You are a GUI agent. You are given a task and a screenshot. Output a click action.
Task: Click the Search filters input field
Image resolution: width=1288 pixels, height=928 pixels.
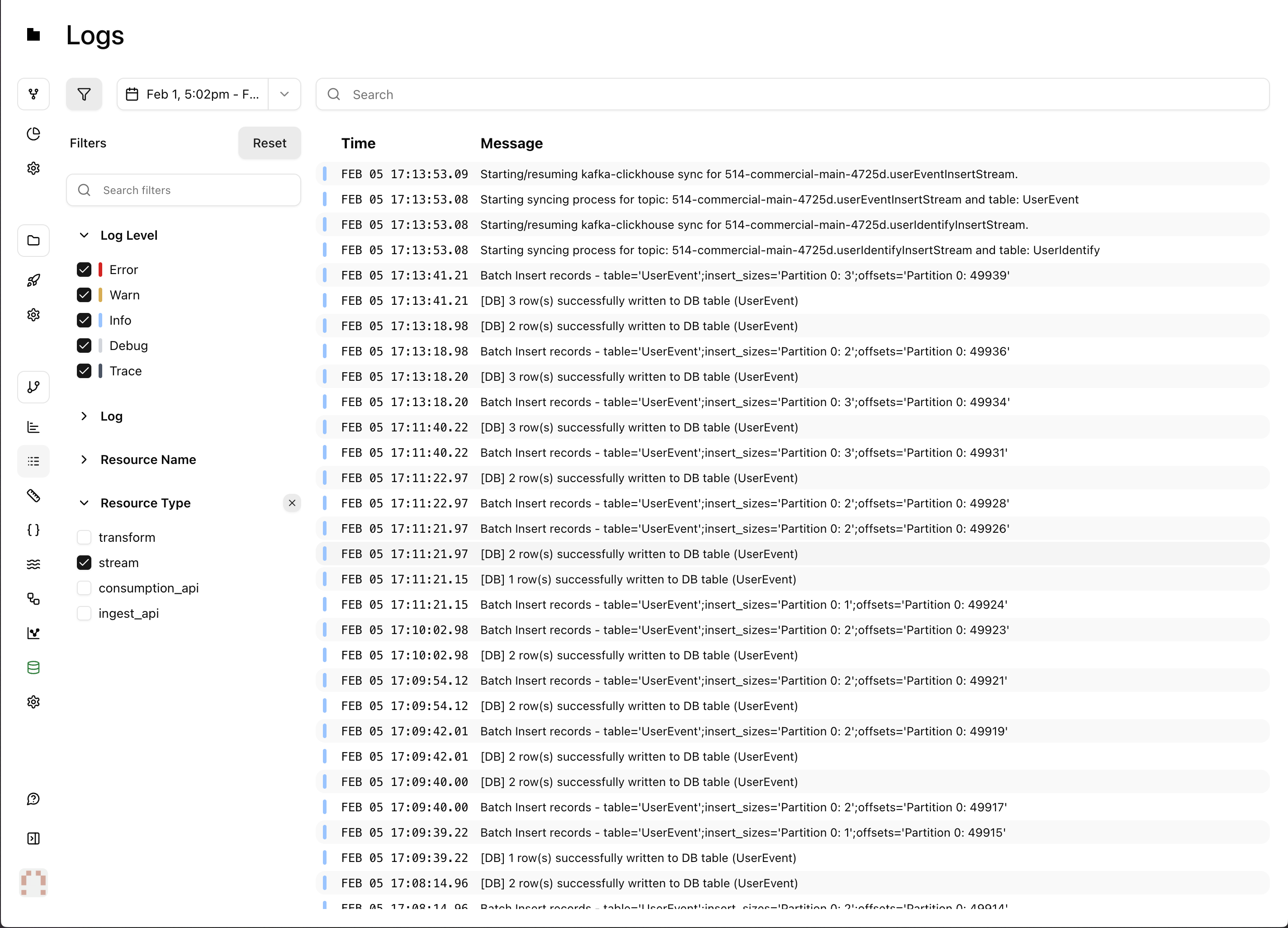(x=193, y=190)
